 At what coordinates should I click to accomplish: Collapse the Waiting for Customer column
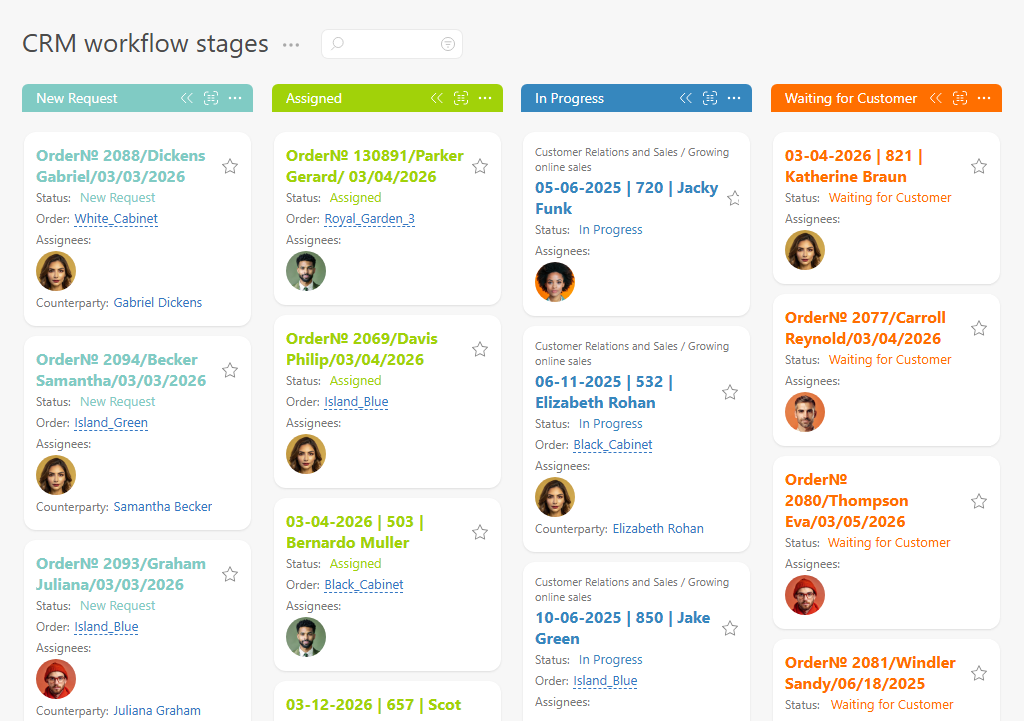[x=936, y=98]
